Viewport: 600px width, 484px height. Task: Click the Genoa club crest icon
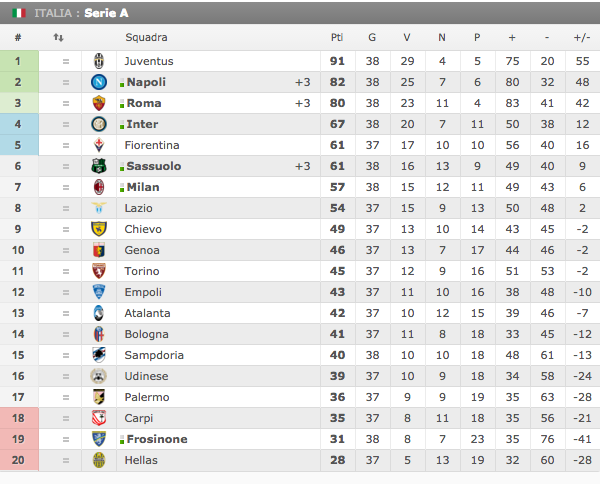point(99,250)
